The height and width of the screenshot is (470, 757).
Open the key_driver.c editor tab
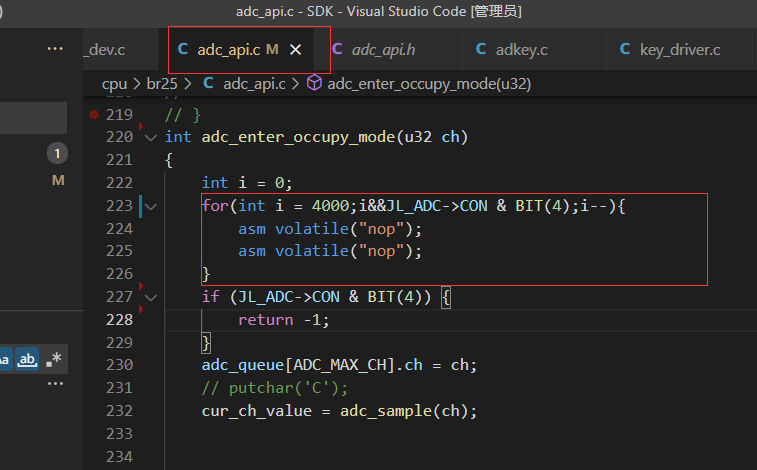click(x=680, y=49)
